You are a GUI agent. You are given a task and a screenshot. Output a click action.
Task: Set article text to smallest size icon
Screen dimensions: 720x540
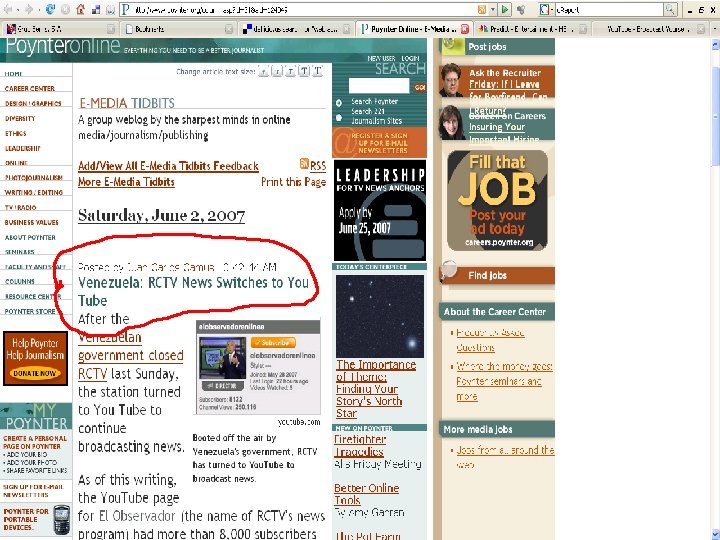[263, 71]
